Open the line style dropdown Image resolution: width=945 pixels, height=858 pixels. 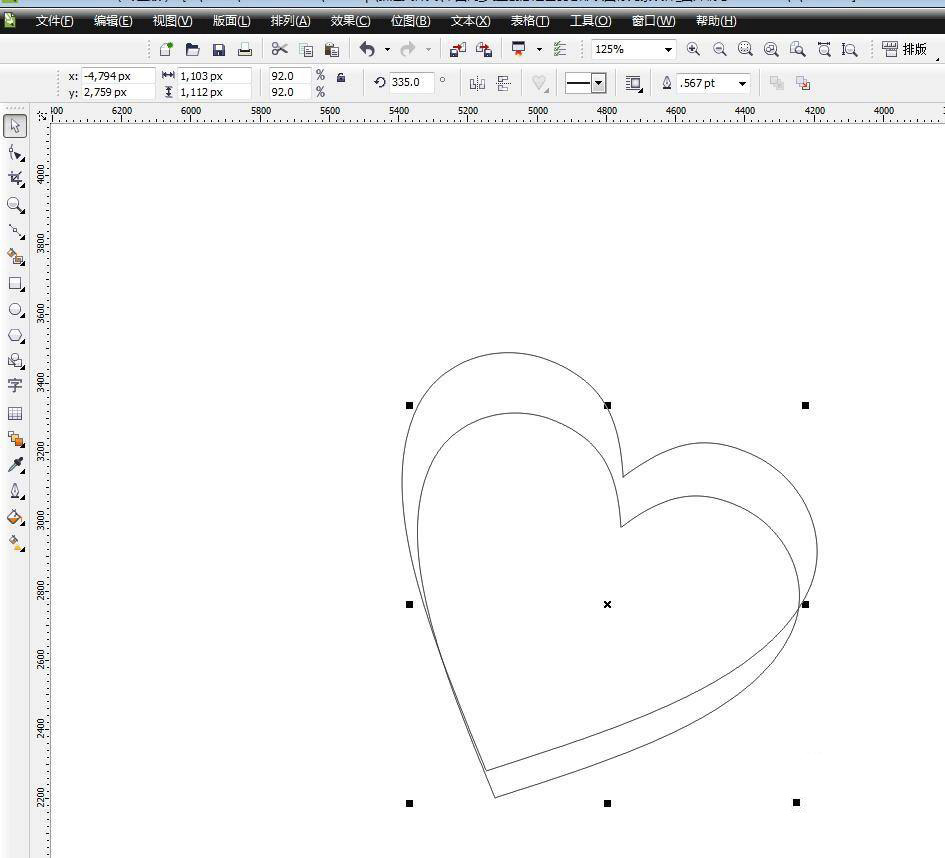coord(598,83)
